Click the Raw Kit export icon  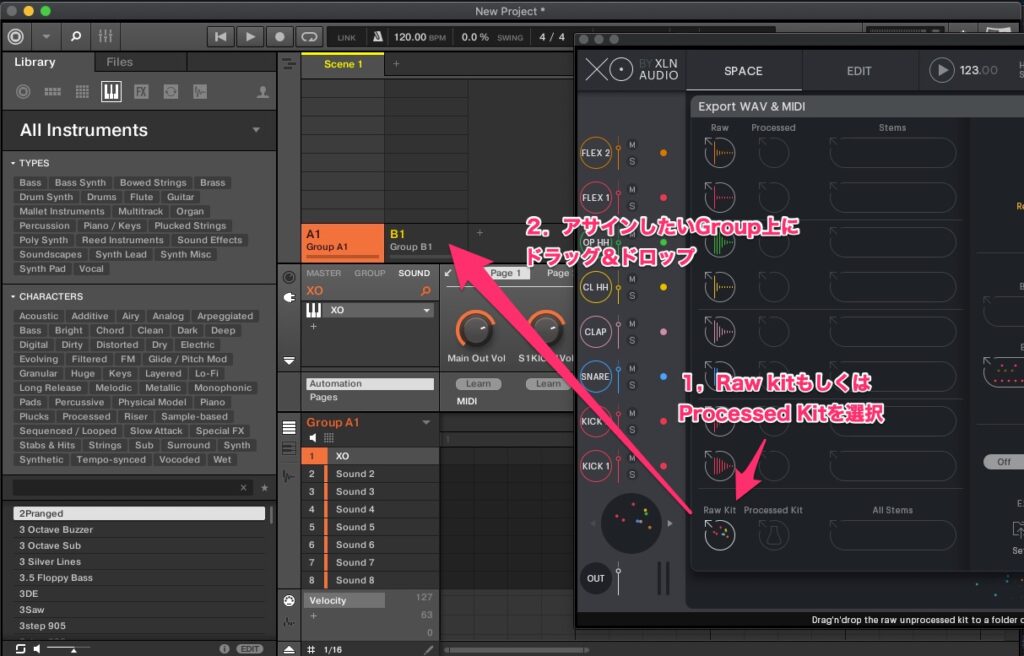click(719, 536)
